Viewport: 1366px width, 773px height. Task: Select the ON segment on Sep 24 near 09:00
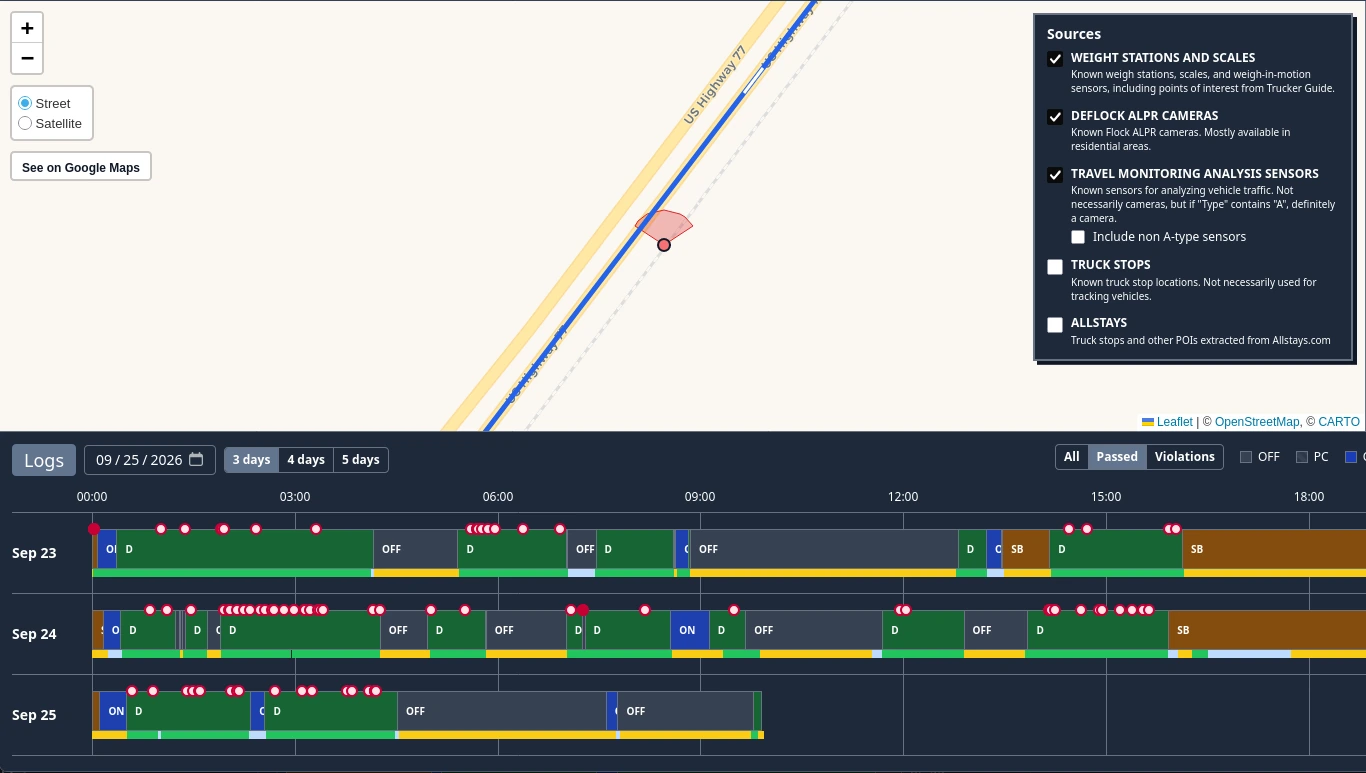coord(690,630)
